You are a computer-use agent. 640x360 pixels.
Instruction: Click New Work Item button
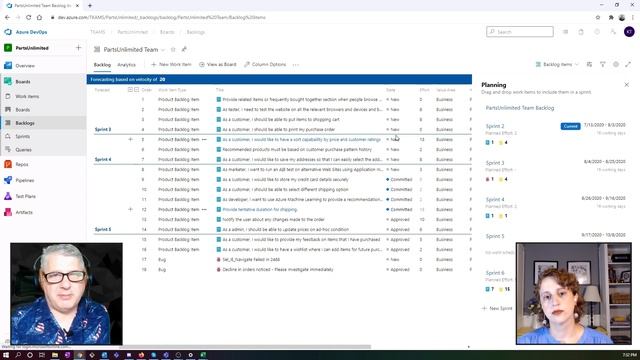coord(171,64)
